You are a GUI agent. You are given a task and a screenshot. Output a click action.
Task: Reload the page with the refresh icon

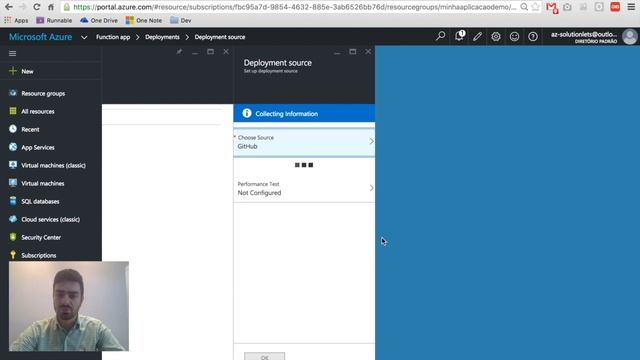pos(36,7)
